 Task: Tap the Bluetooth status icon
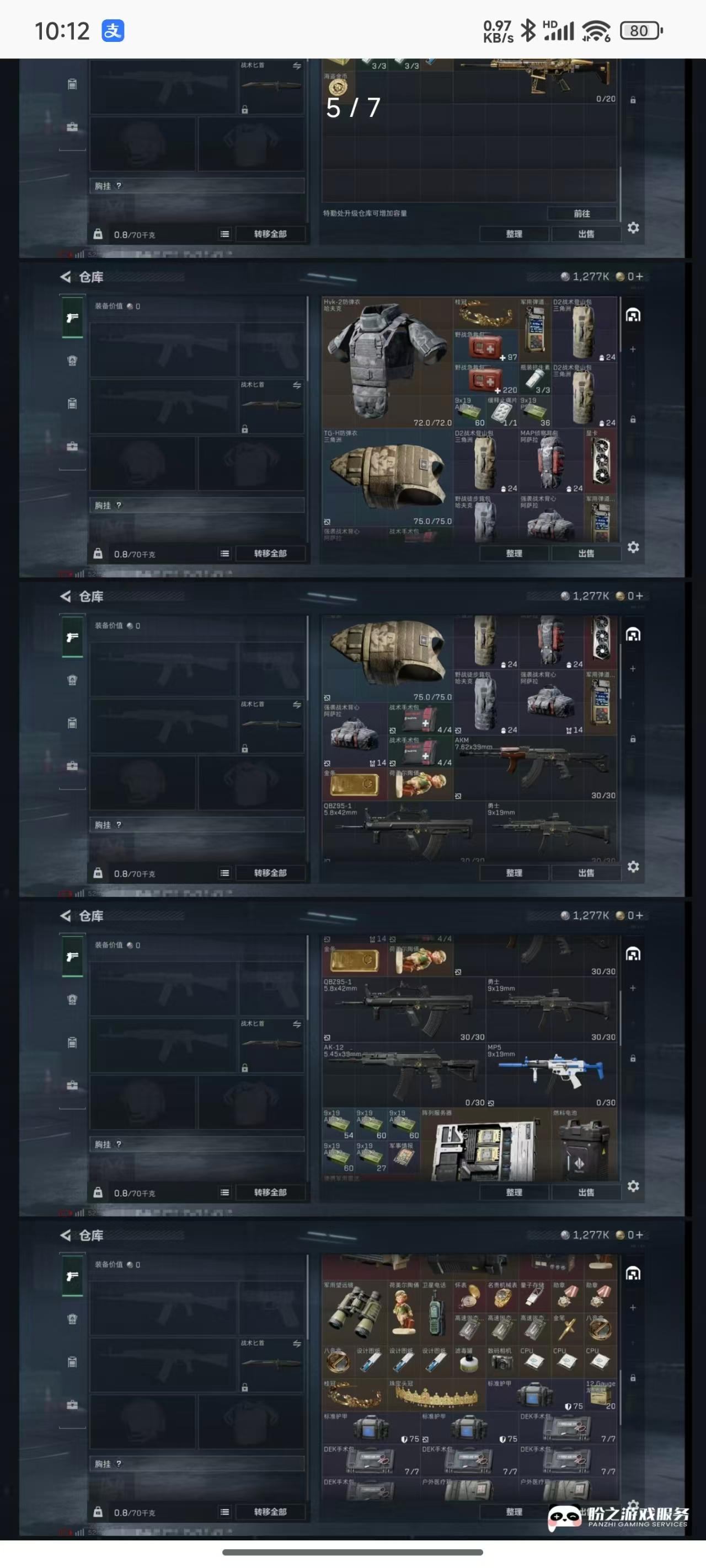tap(527, 30)
